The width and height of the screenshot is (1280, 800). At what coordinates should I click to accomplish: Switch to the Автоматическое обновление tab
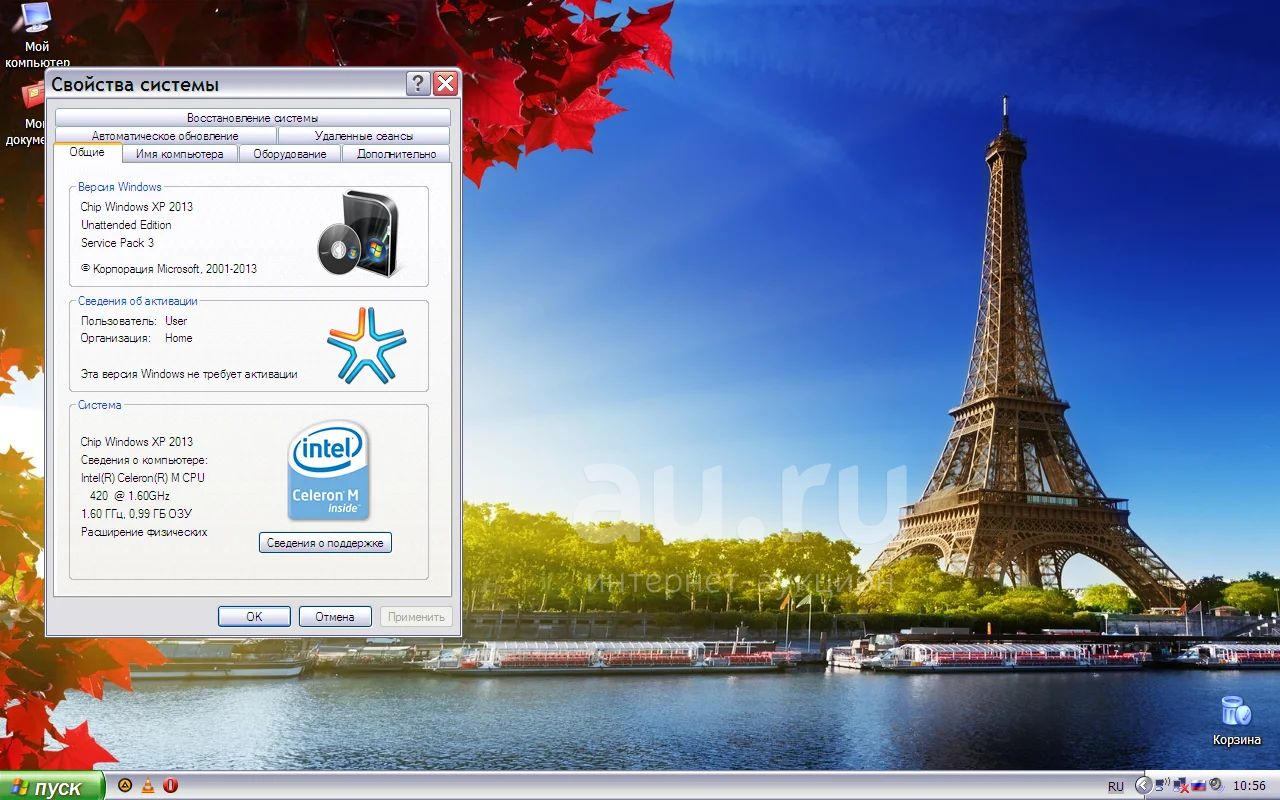[165, 135]
